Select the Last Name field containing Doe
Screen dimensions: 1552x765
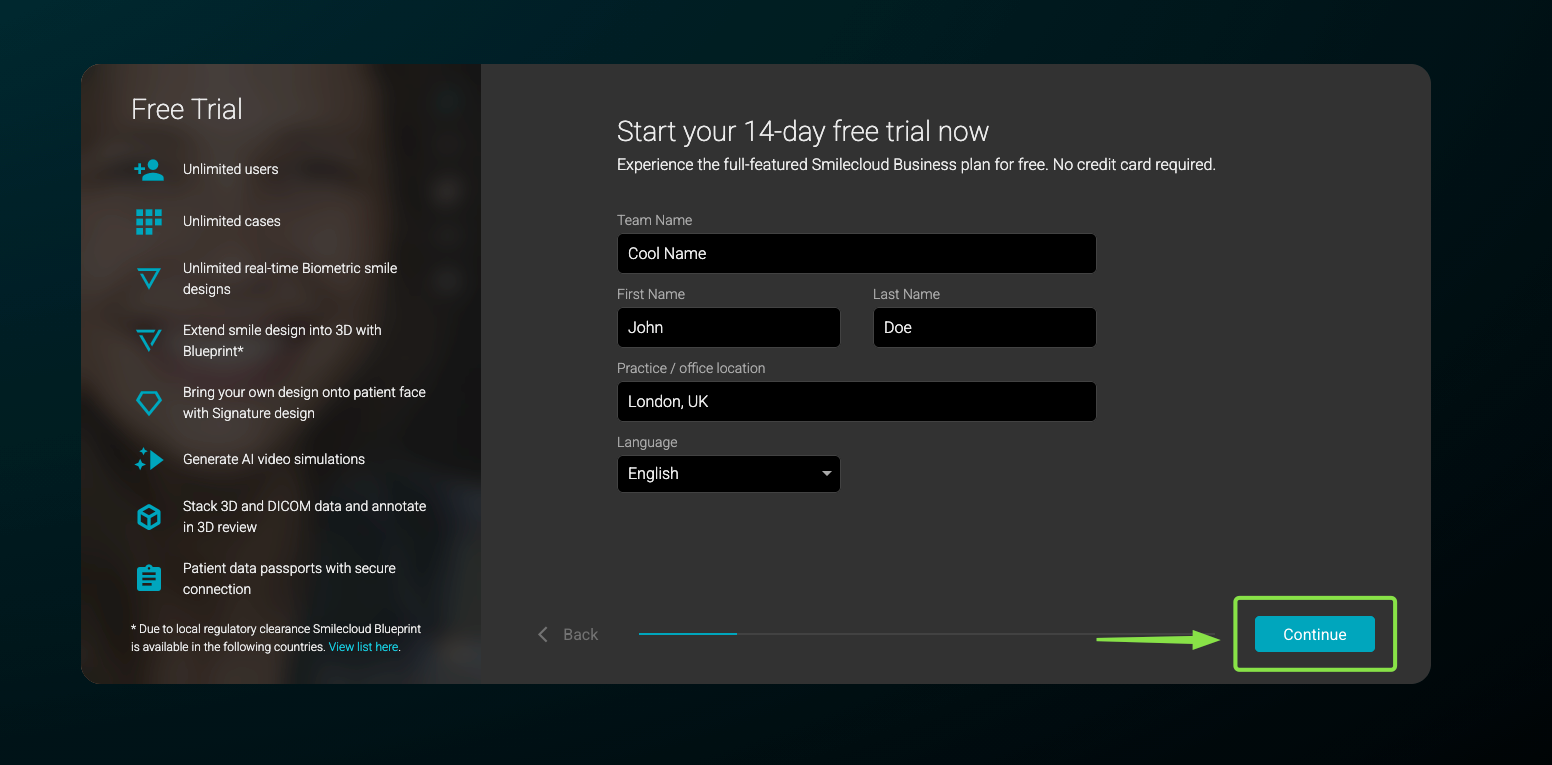tap(985, 328)
